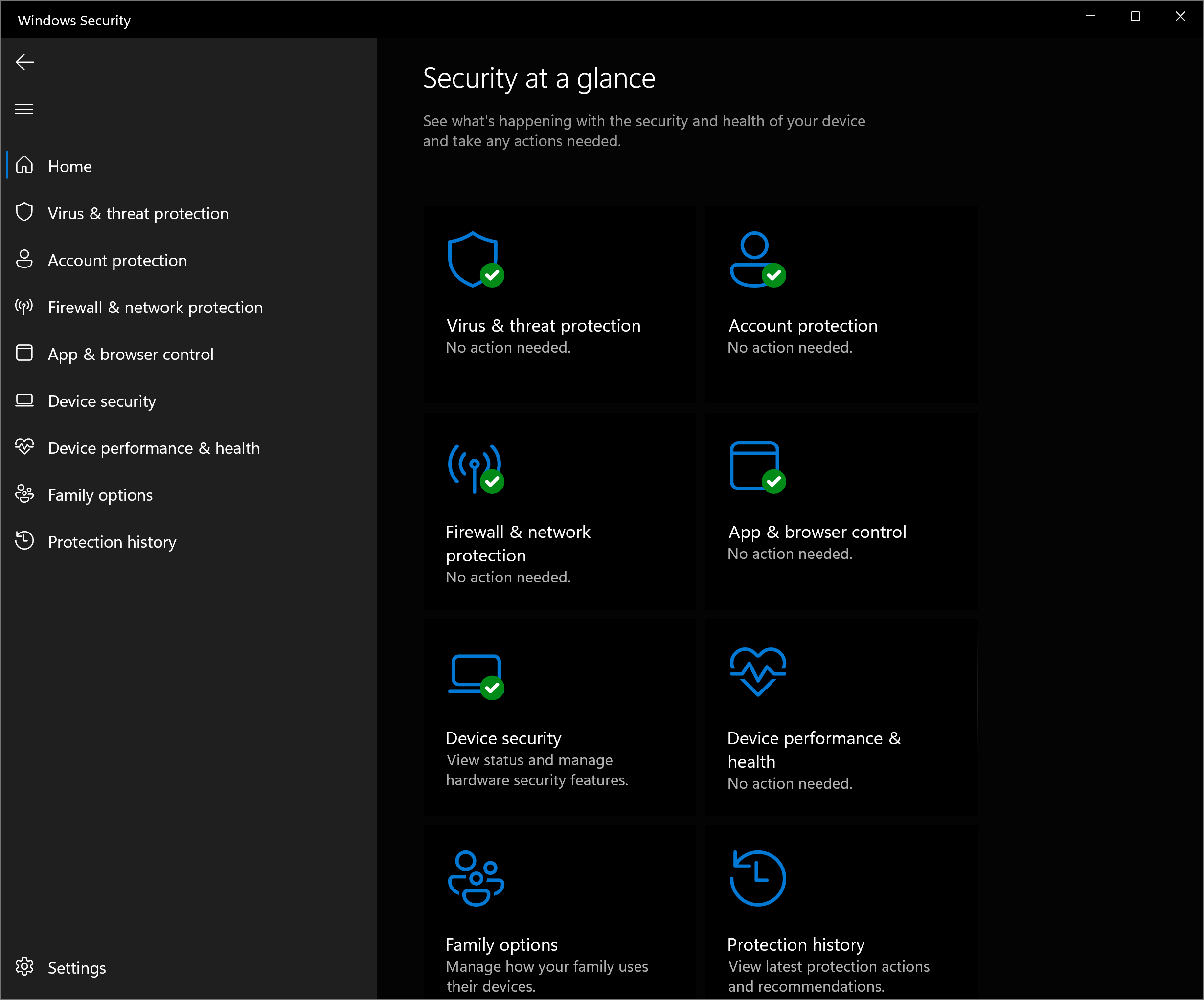Expand the hamburger menu icon

coord(25,108)
